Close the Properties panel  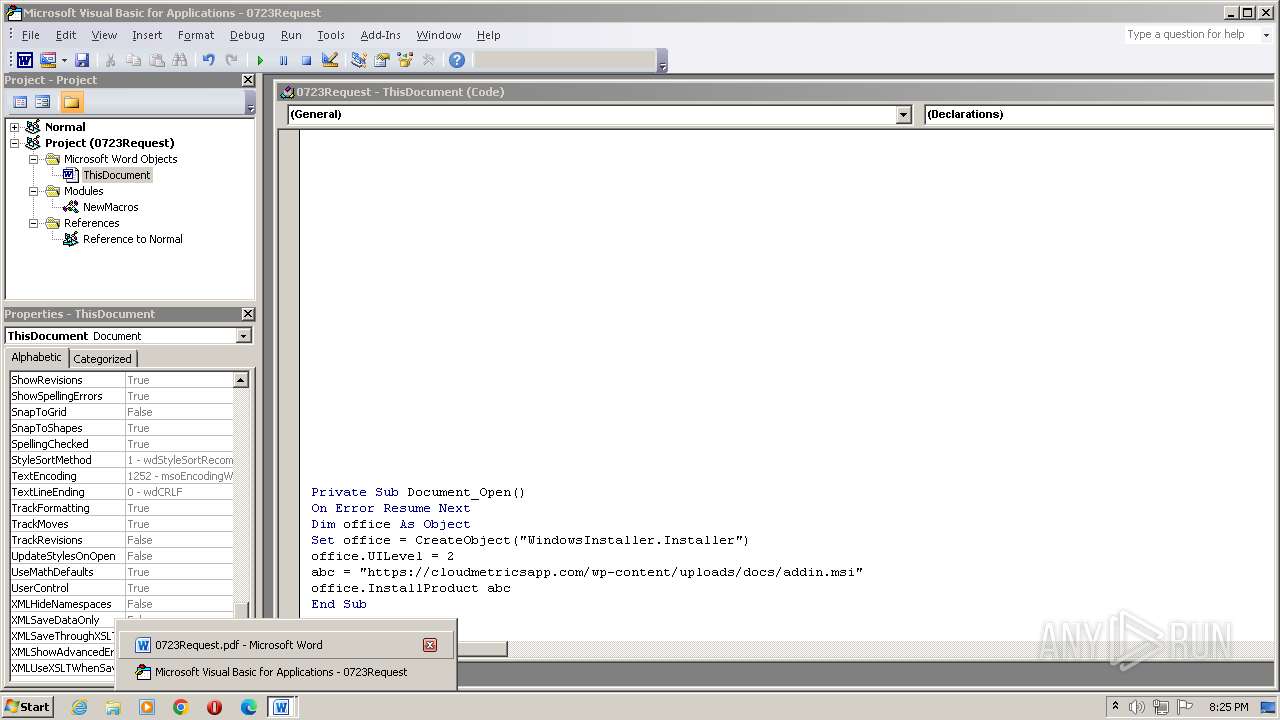pos(248,314)
